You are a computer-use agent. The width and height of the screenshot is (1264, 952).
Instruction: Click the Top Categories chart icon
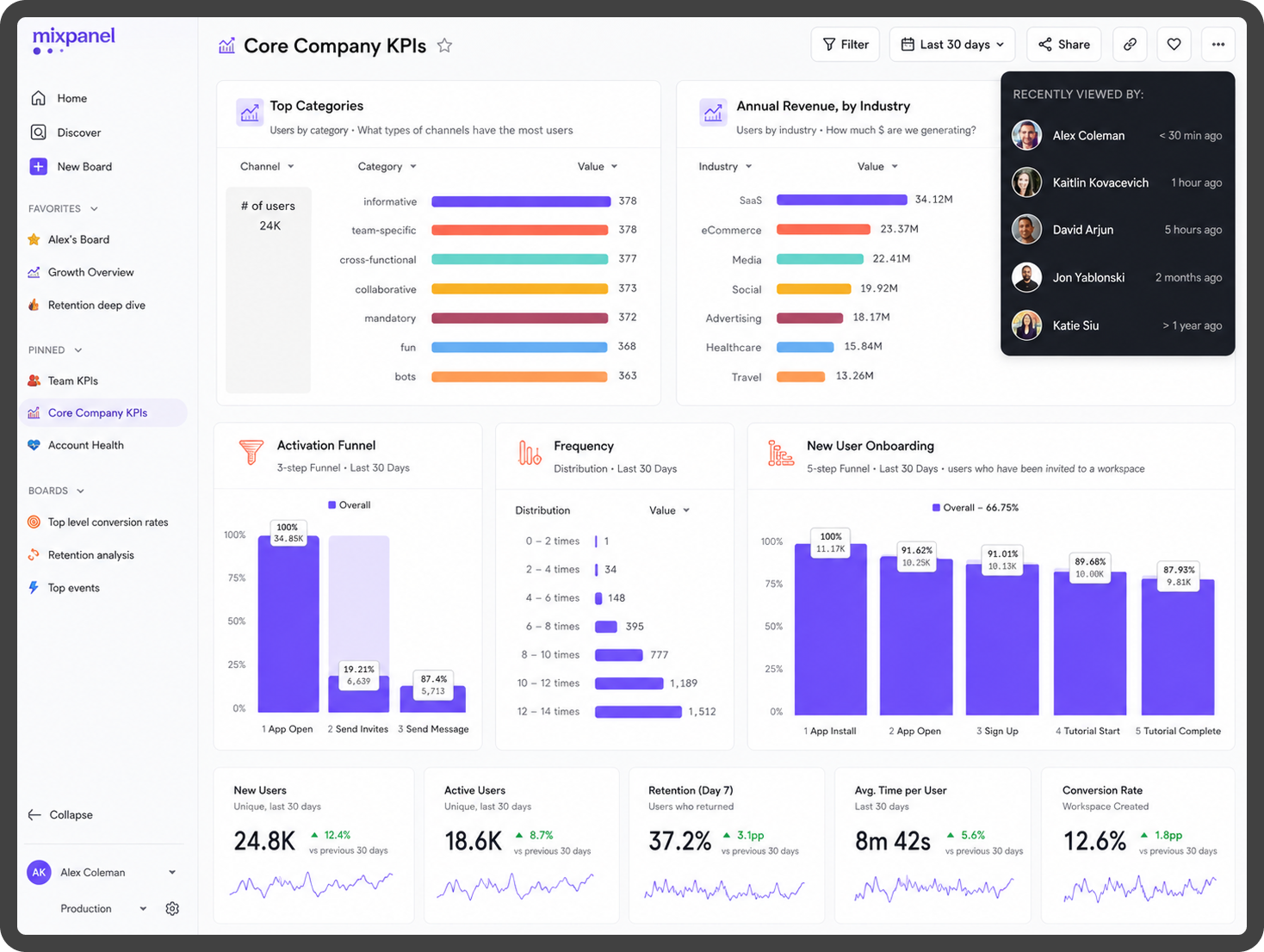pyautogui.click(x=250, y=113)
